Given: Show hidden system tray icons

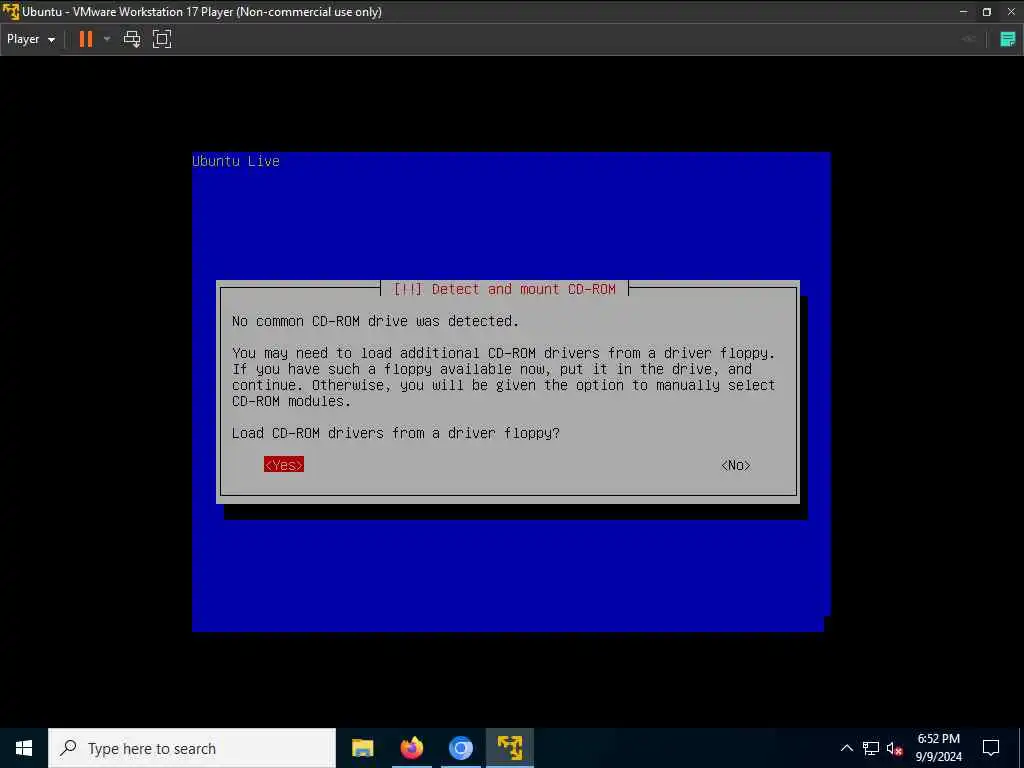Looking at the screenshot, I should [846, 748].
